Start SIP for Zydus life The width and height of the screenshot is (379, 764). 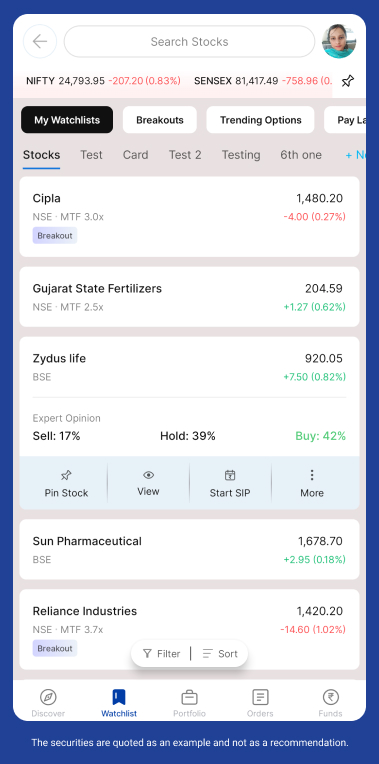(230, 483)
